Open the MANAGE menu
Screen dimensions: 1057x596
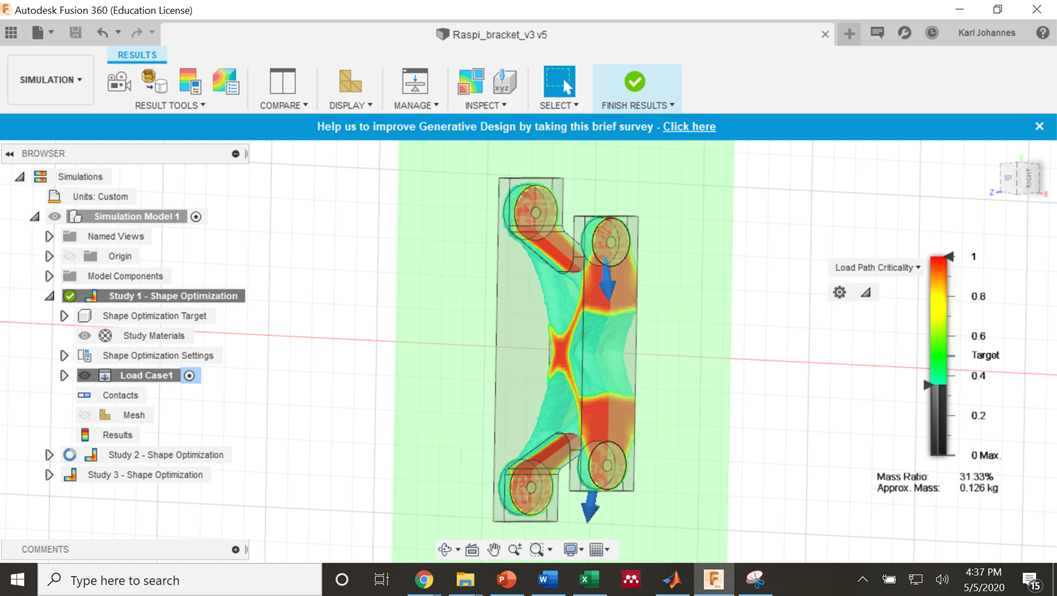pyautogui.click(x=416, y=105)
